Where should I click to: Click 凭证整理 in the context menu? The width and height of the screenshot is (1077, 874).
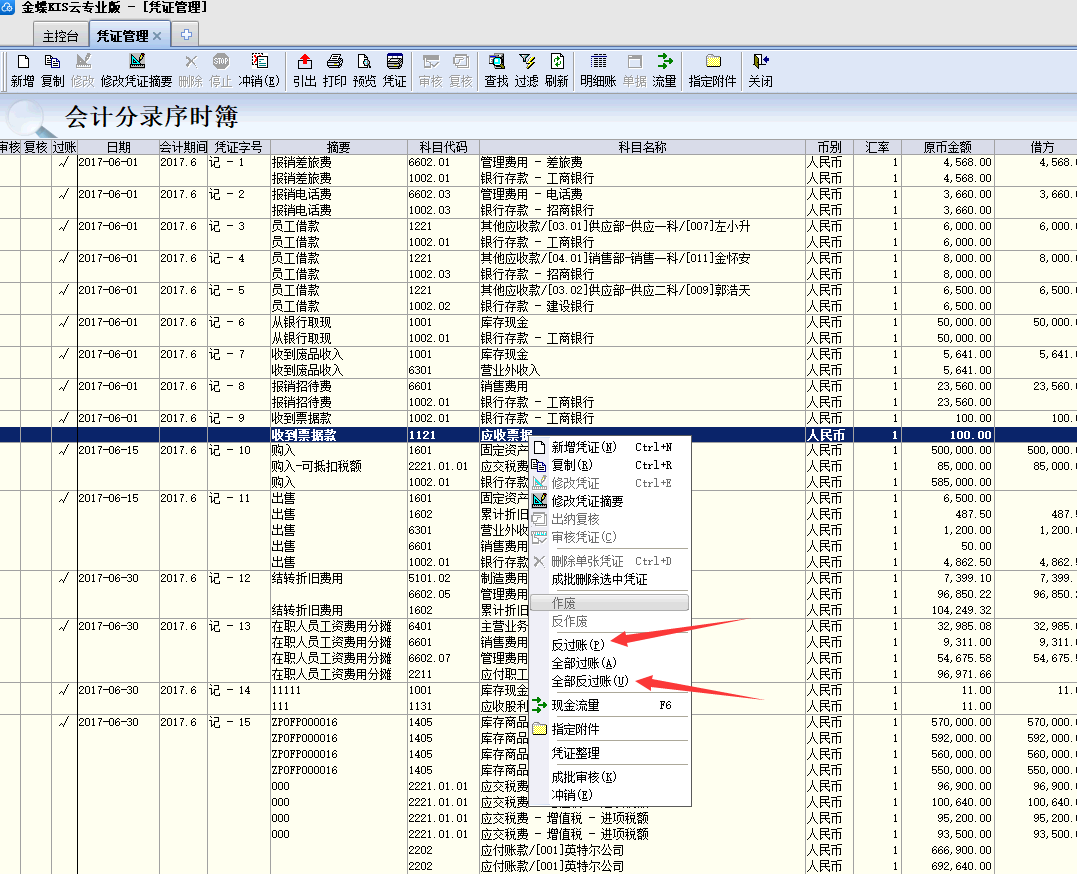point(576,753)
